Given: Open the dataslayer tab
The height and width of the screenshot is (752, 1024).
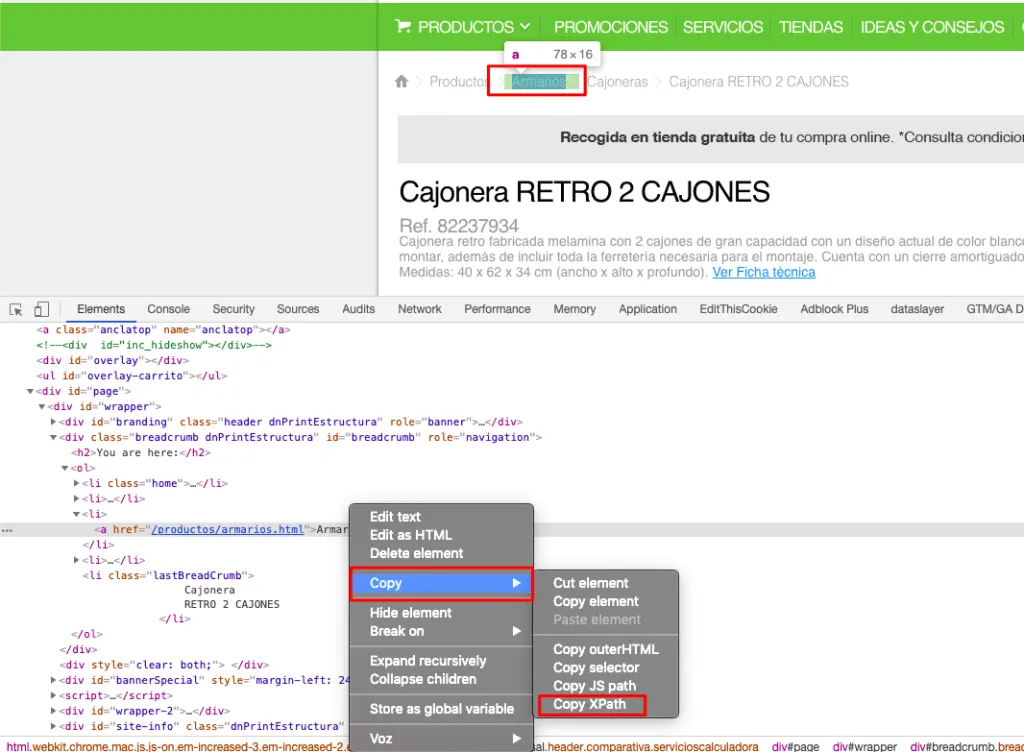Looking at the screenshot, I should tap(917, 309).
